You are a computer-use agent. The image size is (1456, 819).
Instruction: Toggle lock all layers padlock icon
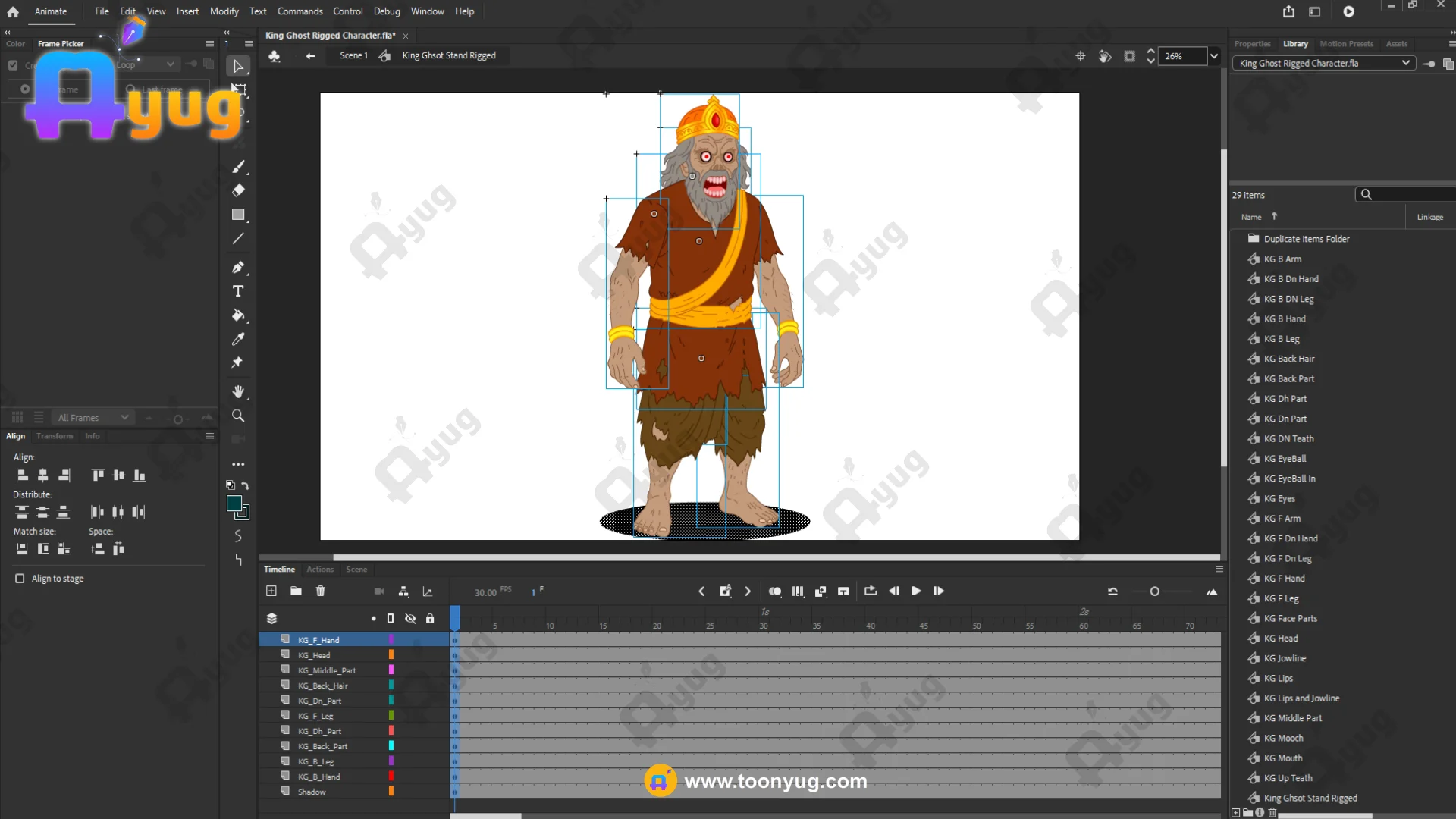pyautogui.click(x=430, y=619)
